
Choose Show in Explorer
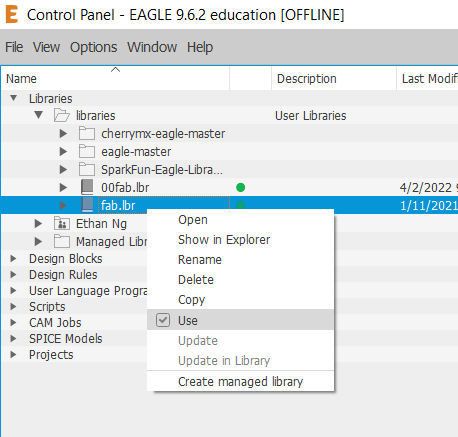click(x=240, y=240)
